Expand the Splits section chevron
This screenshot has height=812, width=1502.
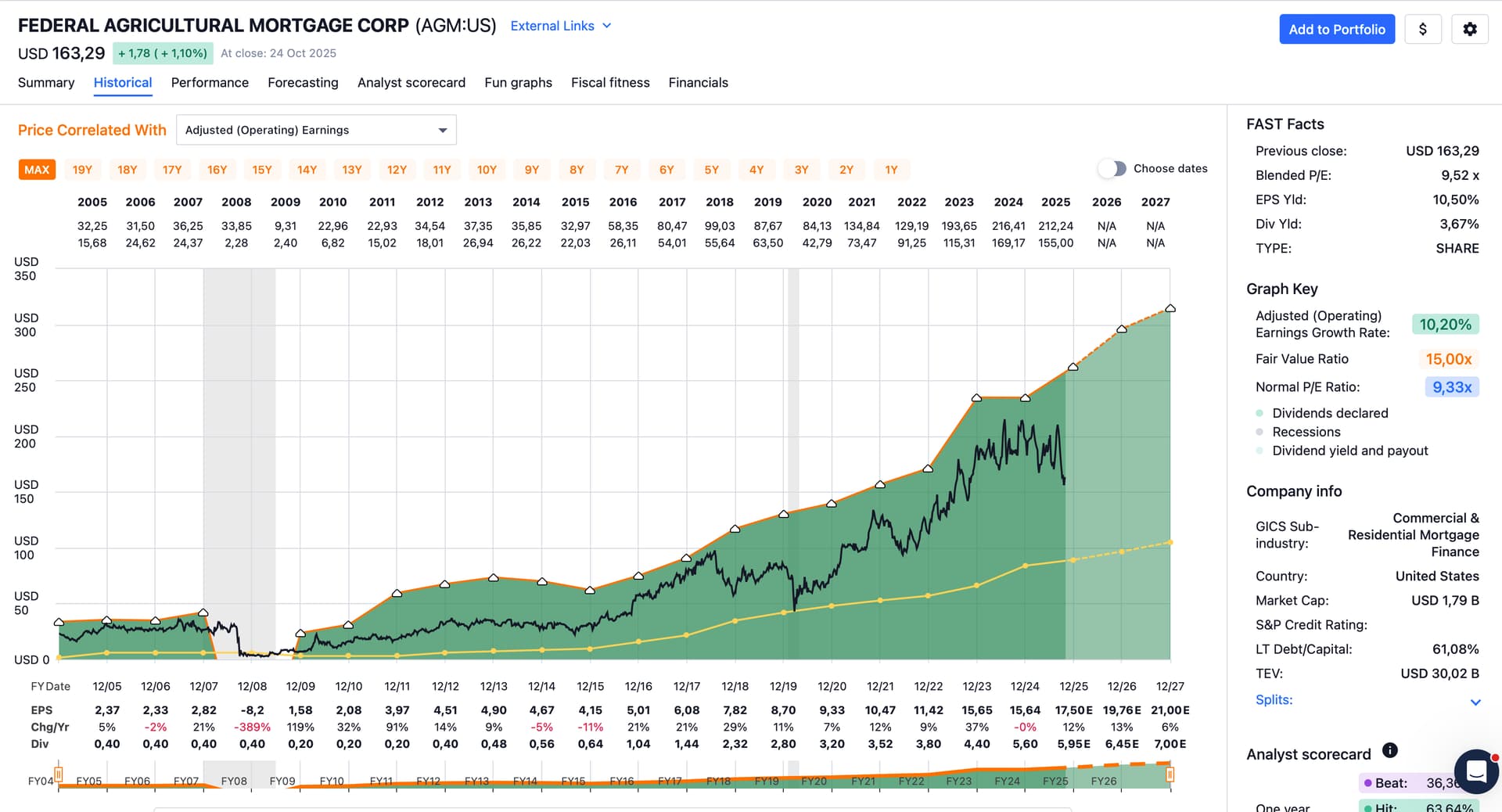(1475, 702)
